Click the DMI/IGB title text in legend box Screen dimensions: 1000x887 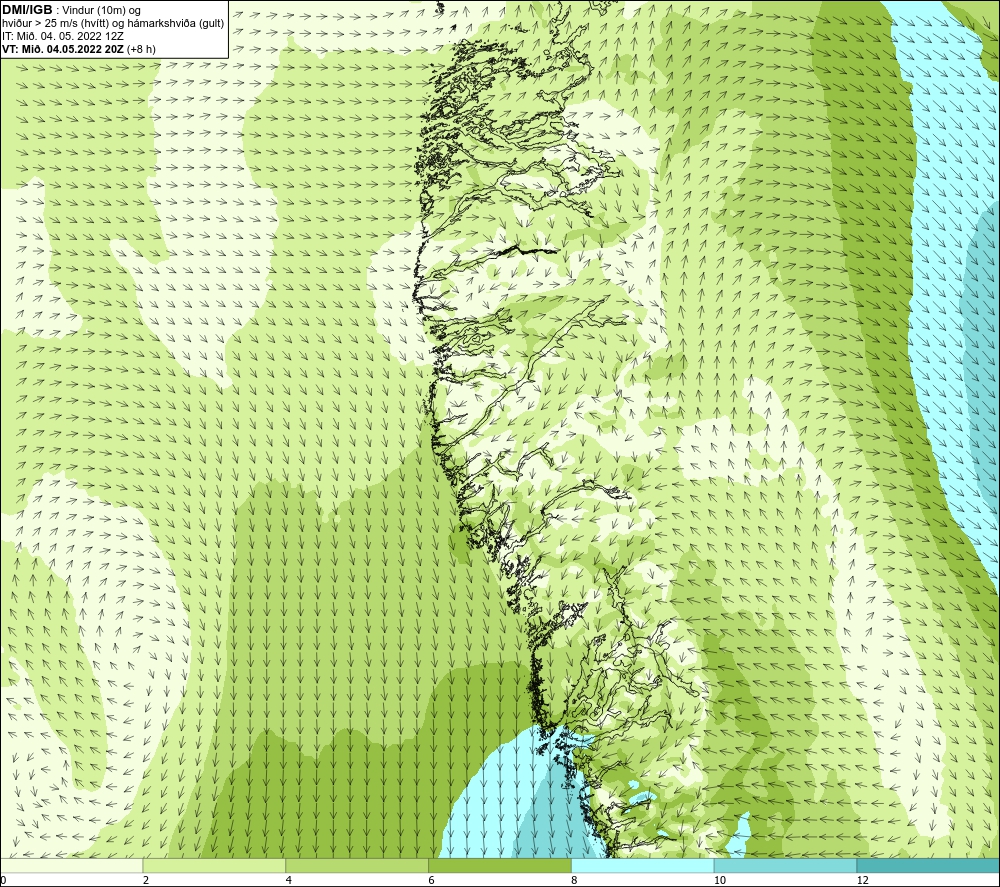[27, 10]
